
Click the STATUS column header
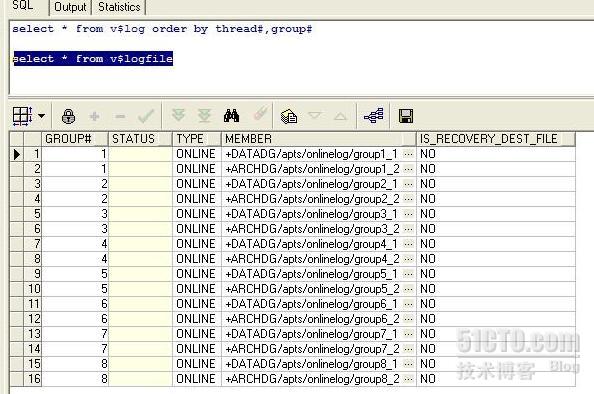pos(140,139)
